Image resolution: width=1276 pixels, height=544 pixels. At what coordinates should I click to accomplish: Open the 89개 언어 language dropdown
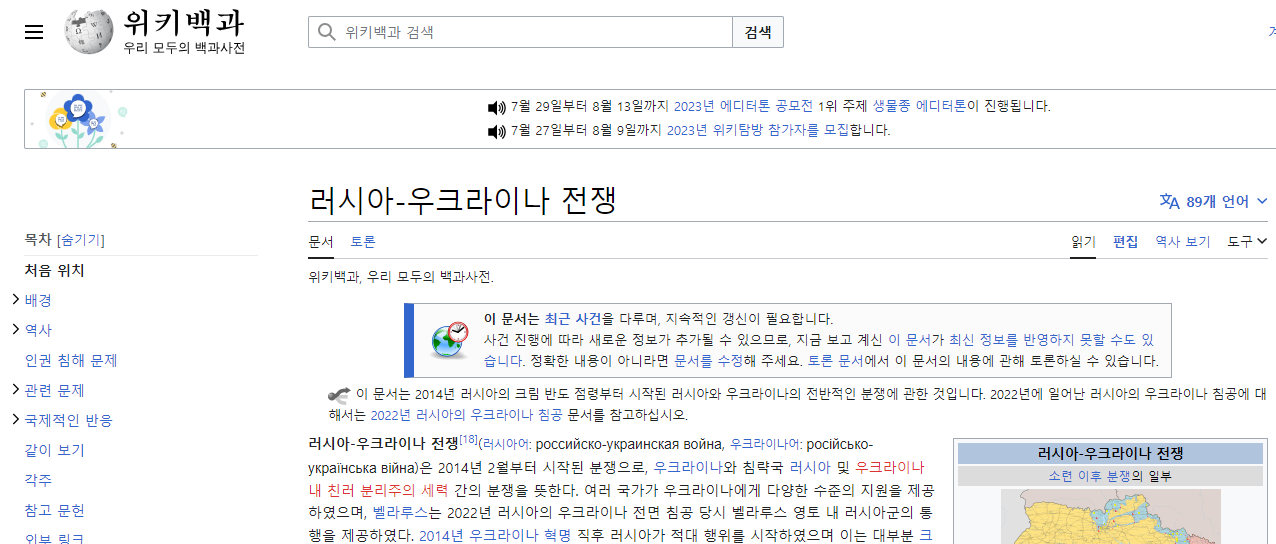[x=1213, y=201]
